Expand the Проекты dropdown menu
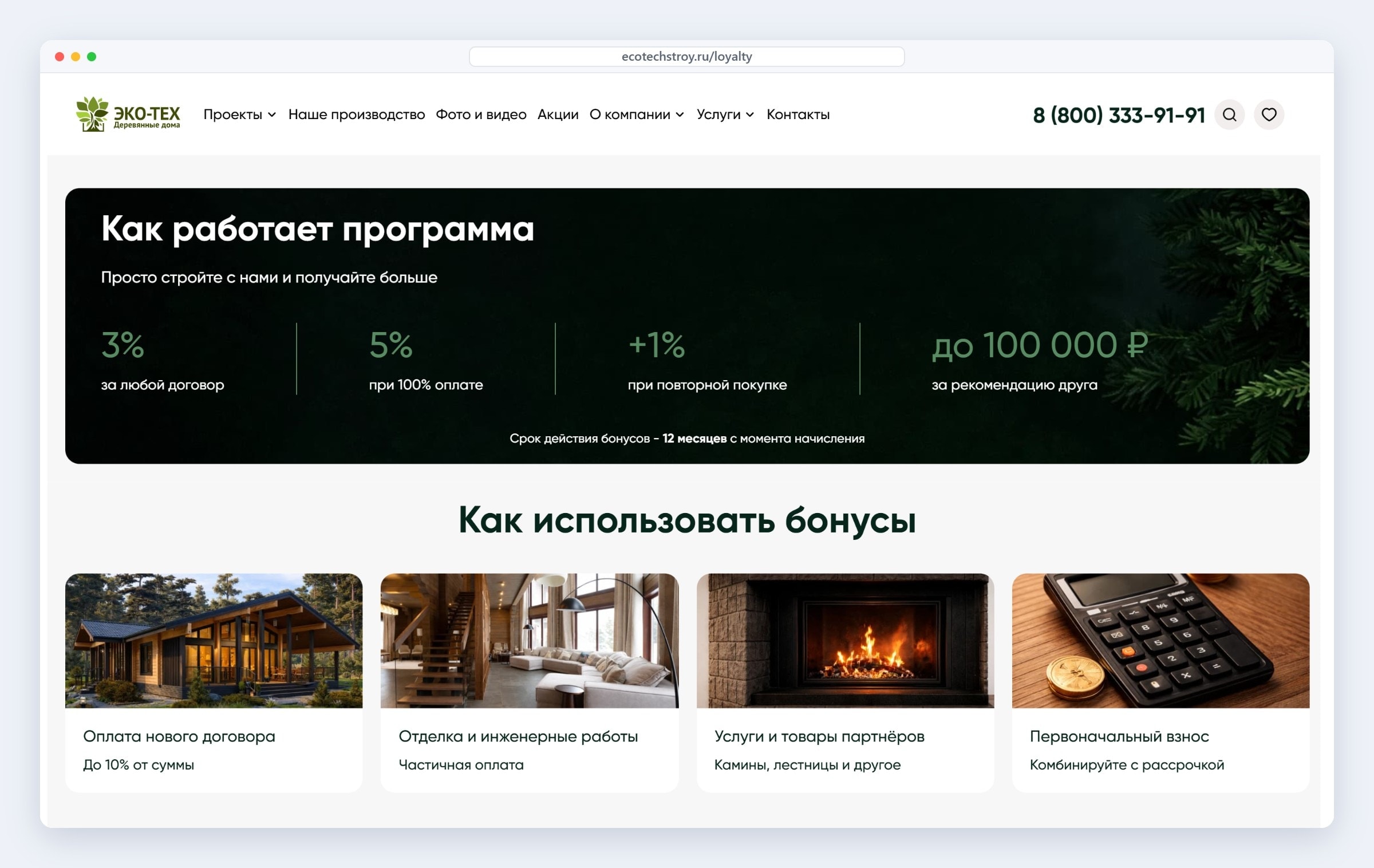 click(x=240, y=115)
